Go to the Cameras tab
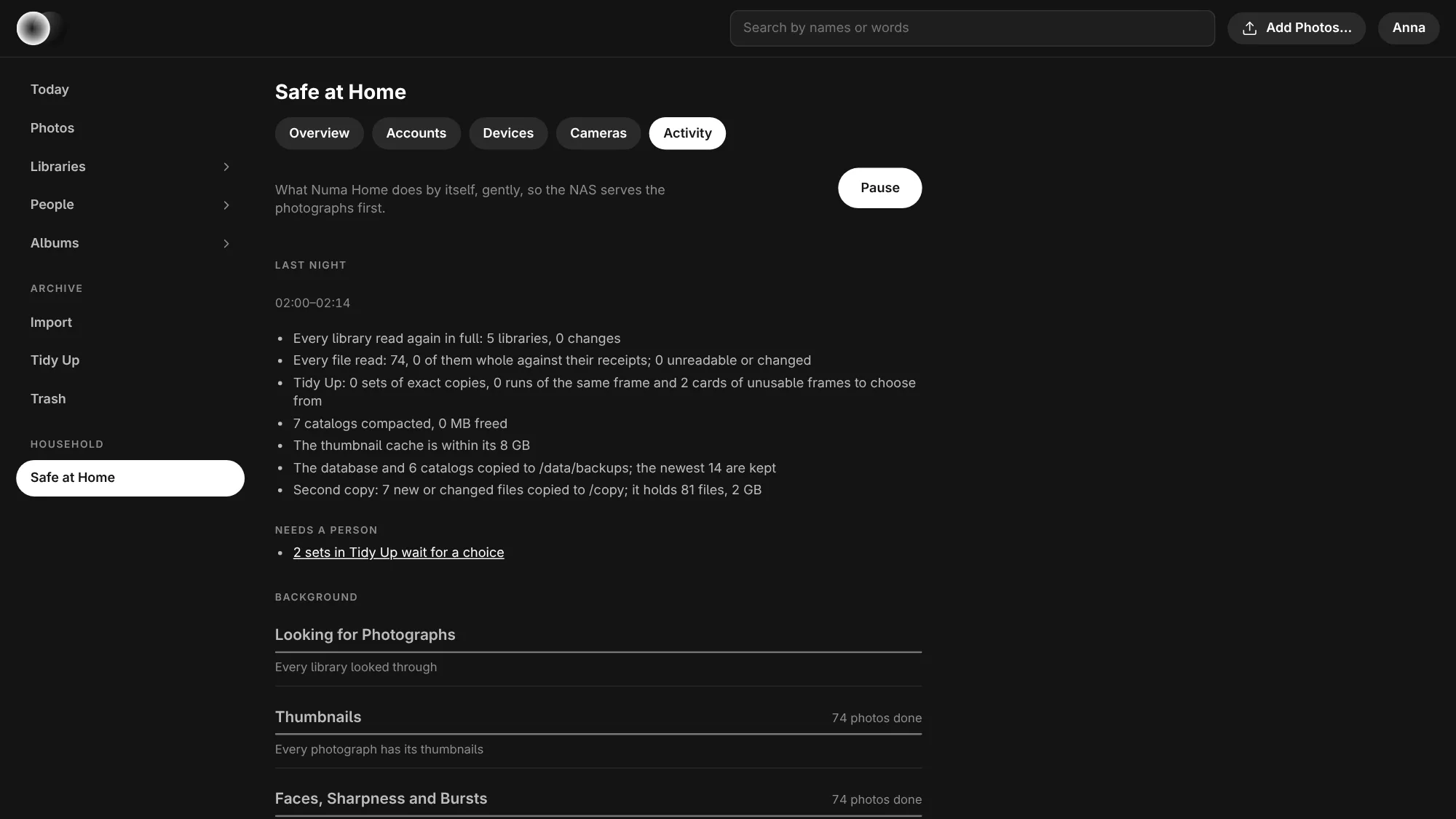 tap(598, 133)
